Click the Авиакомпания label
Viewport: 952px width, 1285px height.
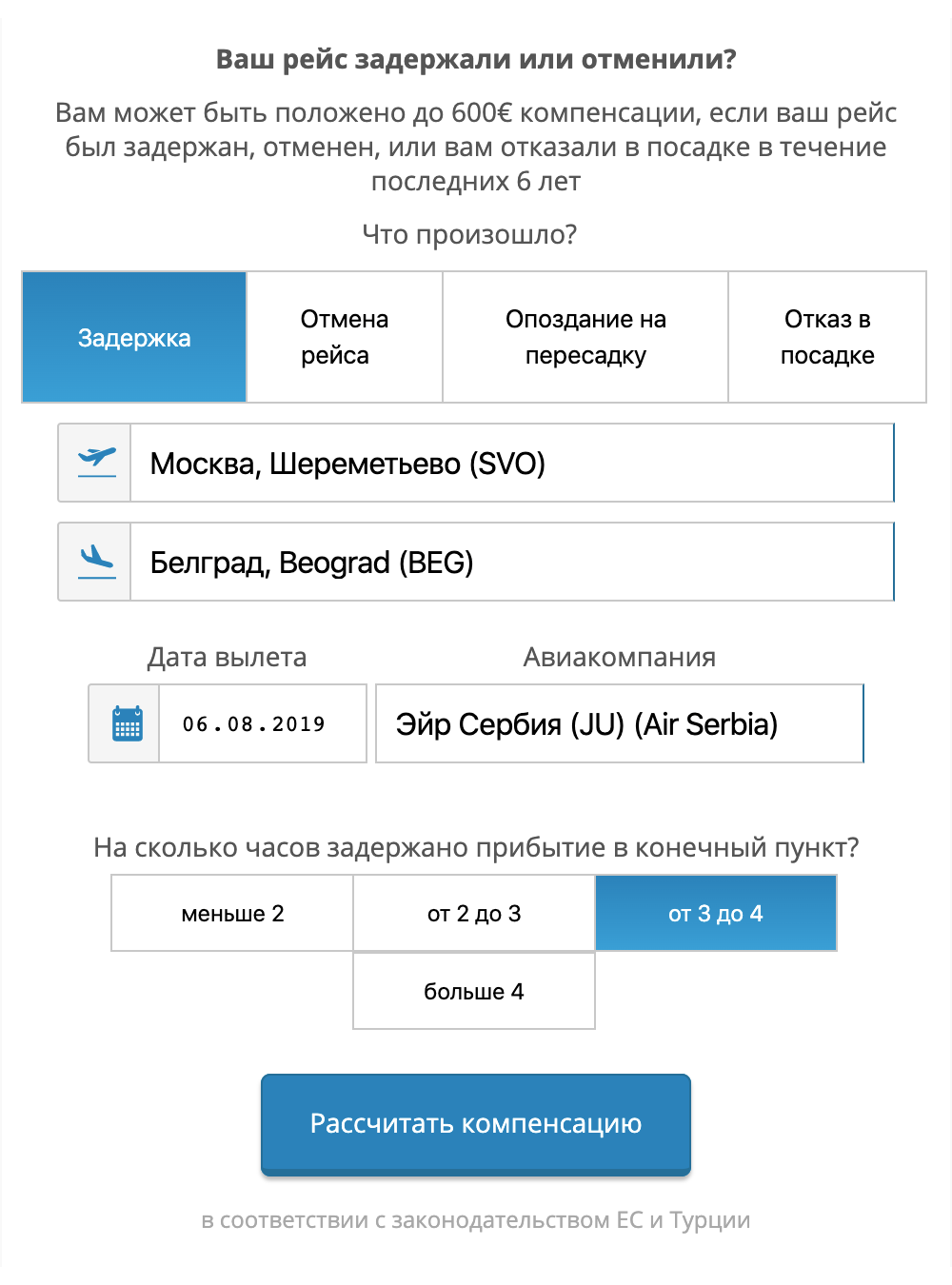620,657
